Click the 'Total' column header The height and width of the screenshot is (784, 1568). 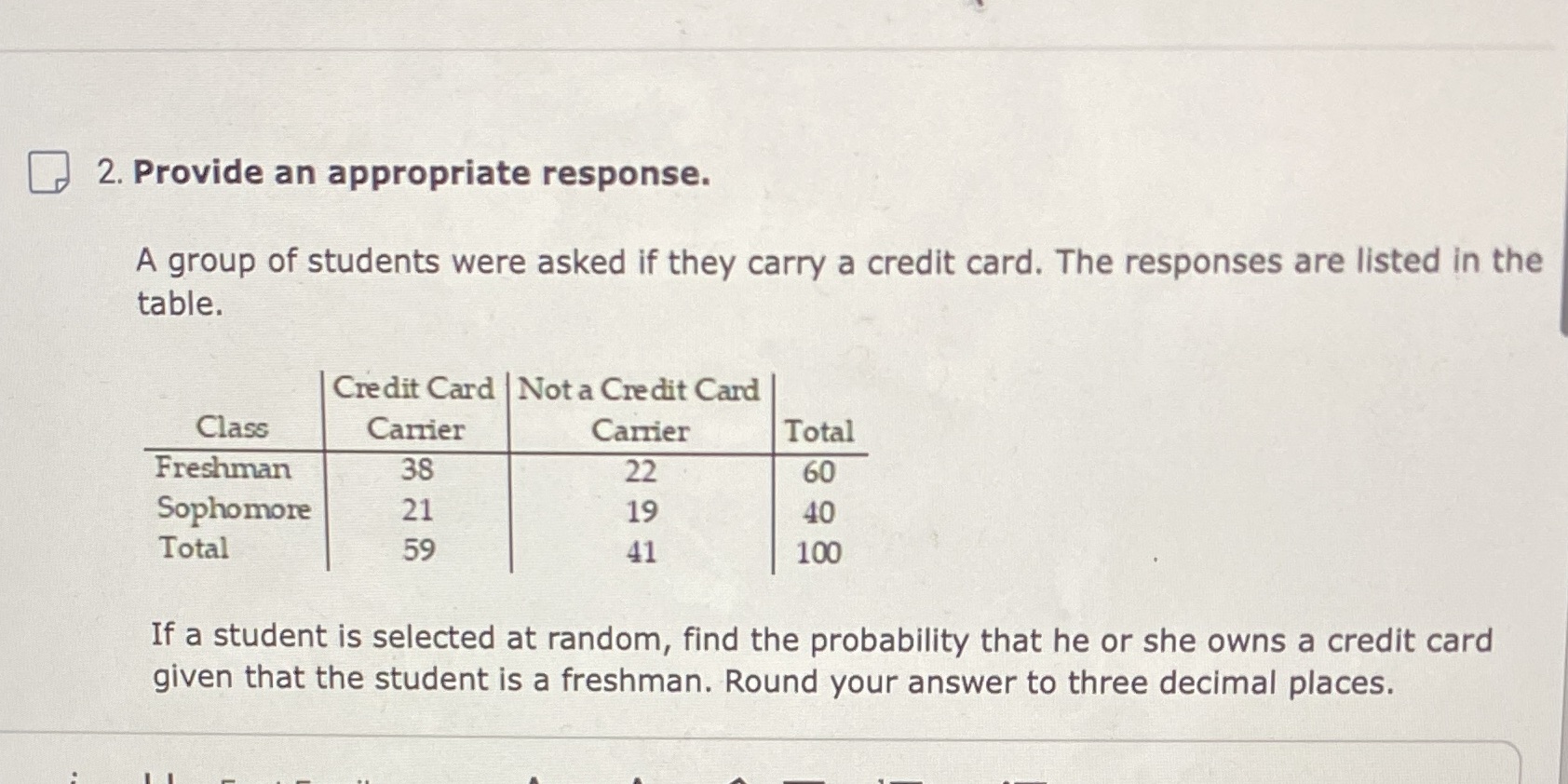click(x=818, y=431)
